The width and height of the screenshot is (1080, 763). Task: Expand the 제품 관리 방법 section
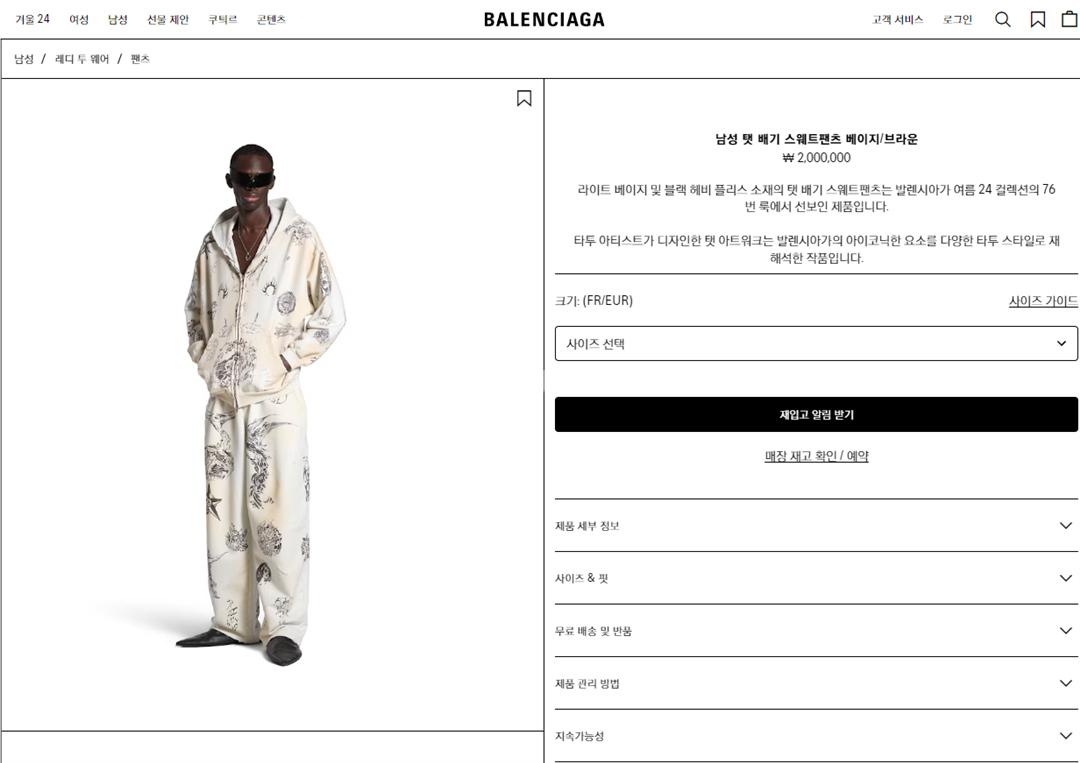click(816, 683)
